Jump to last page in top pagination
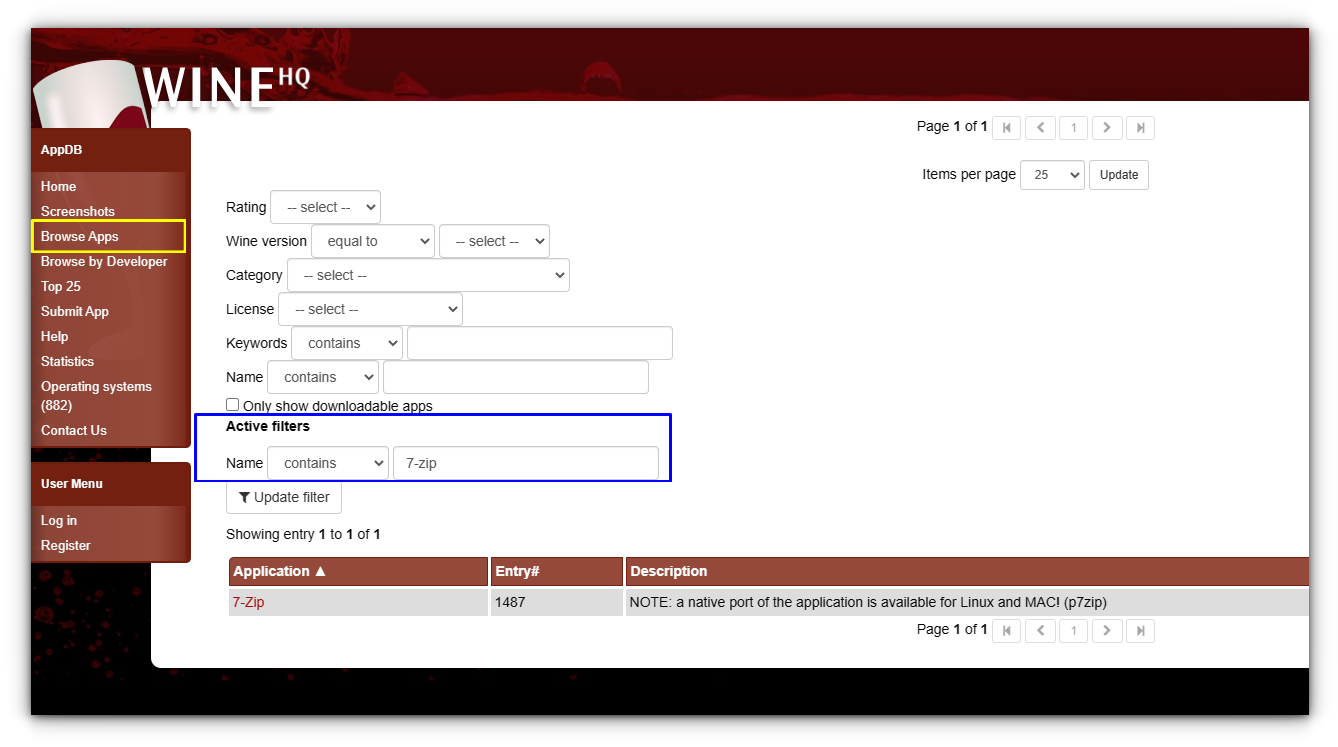The height and width of the screenshot is (747, 1338). [1140, 127]
